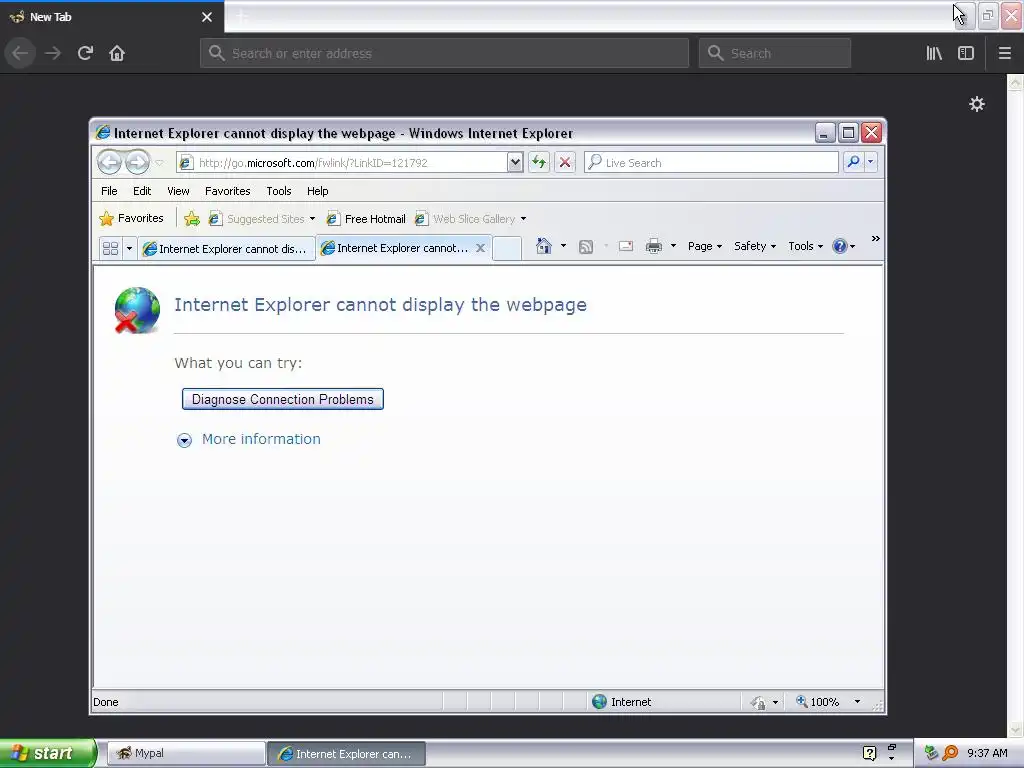Show more command bar items chevron
Image resolution: width=1024 pixels, height=768 pixels.
click(x=875, y=239)
